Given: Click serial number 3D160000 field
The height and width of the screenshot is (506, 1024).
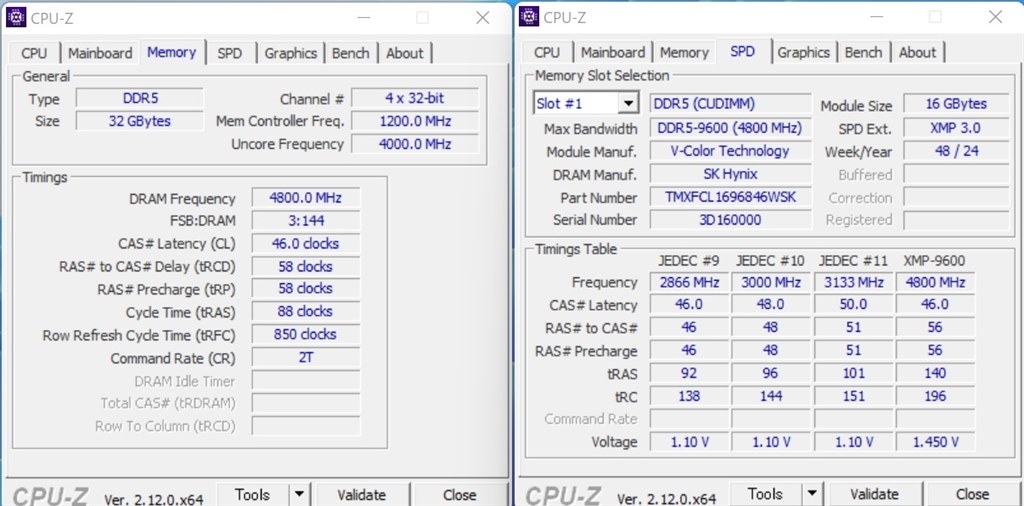Looking at the screenshot, I should [x=730, y=219].
